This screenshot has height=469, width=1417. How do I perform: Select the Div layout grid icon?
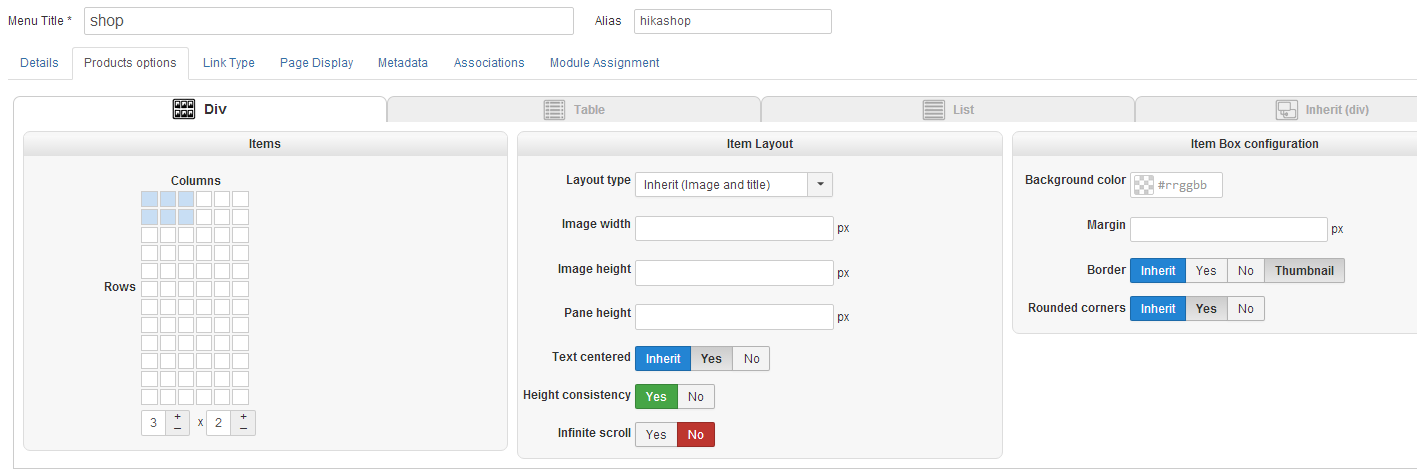point(183,110)
